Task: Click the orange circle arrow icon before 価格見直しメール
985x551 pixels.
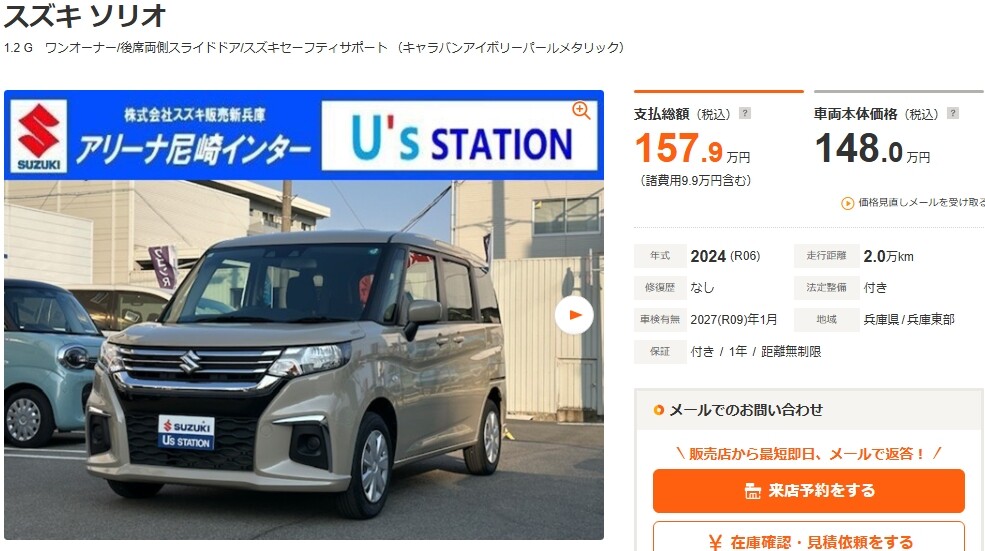Action: (x=847, y=203)
